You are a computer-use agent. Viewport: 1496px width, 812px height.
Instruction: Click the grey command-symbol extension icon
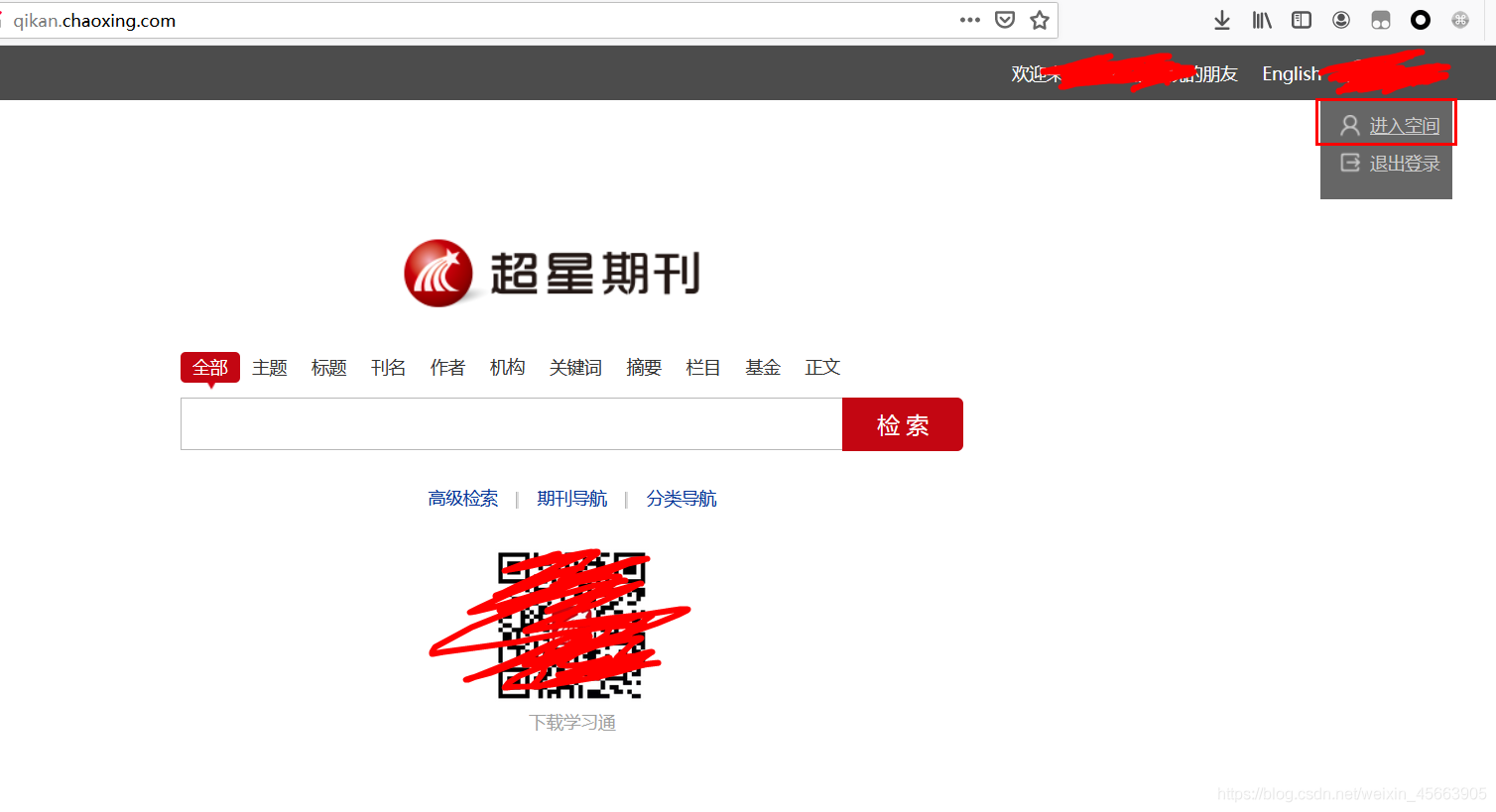(x=1460, y=20)
